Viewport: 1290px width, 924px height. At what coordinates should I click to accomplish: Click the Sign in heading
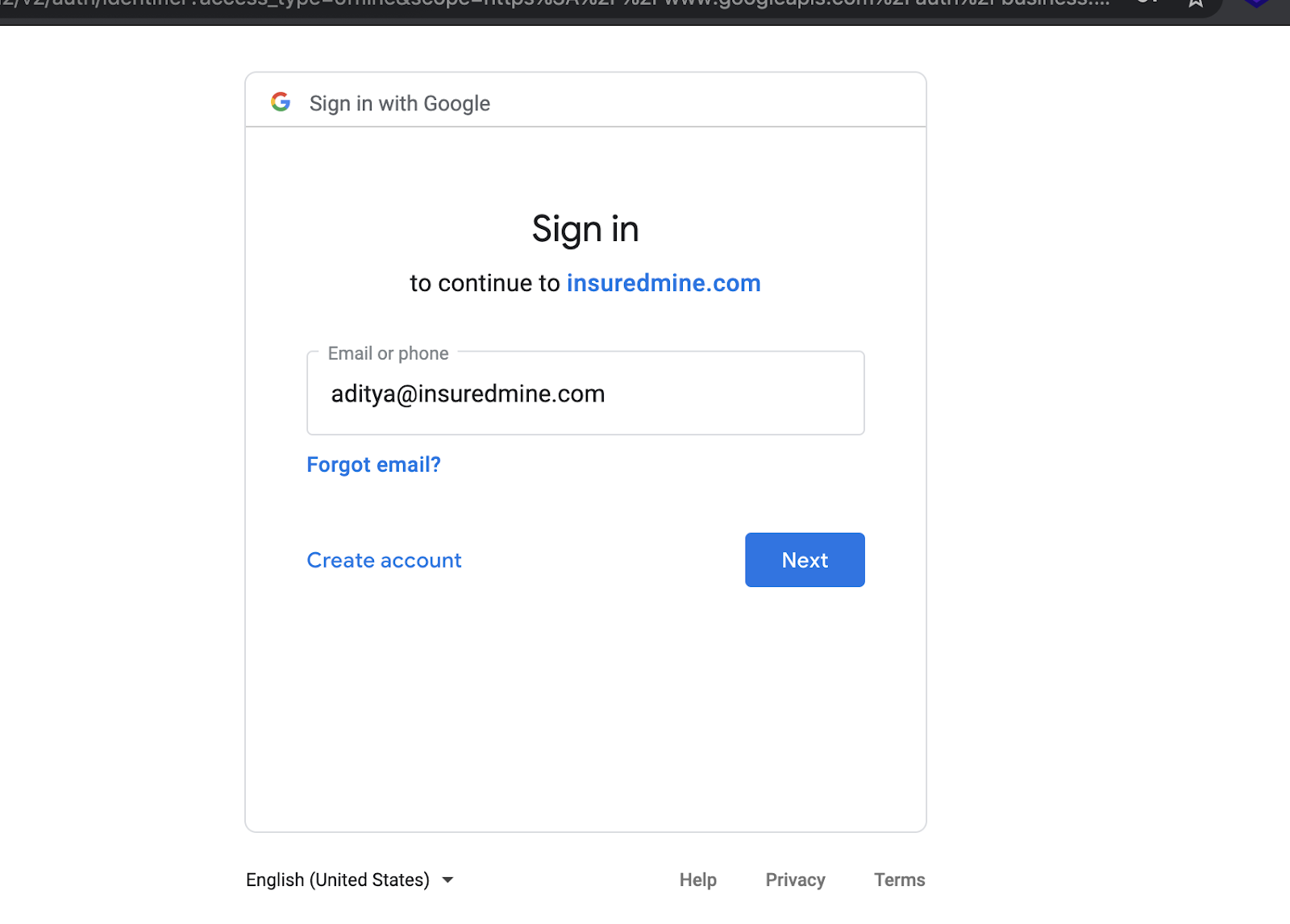click(585, 229)
